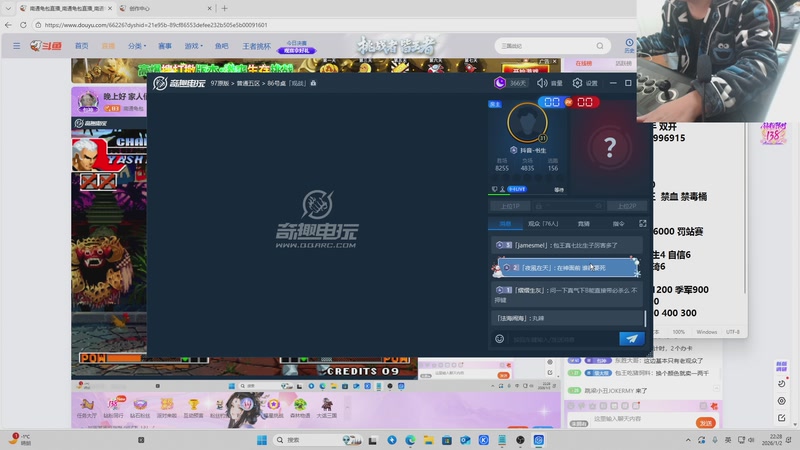The width and height of the screenshot is (800, 450).
Task: Expand 分类 category dropdown
Action: pos(137,46)
